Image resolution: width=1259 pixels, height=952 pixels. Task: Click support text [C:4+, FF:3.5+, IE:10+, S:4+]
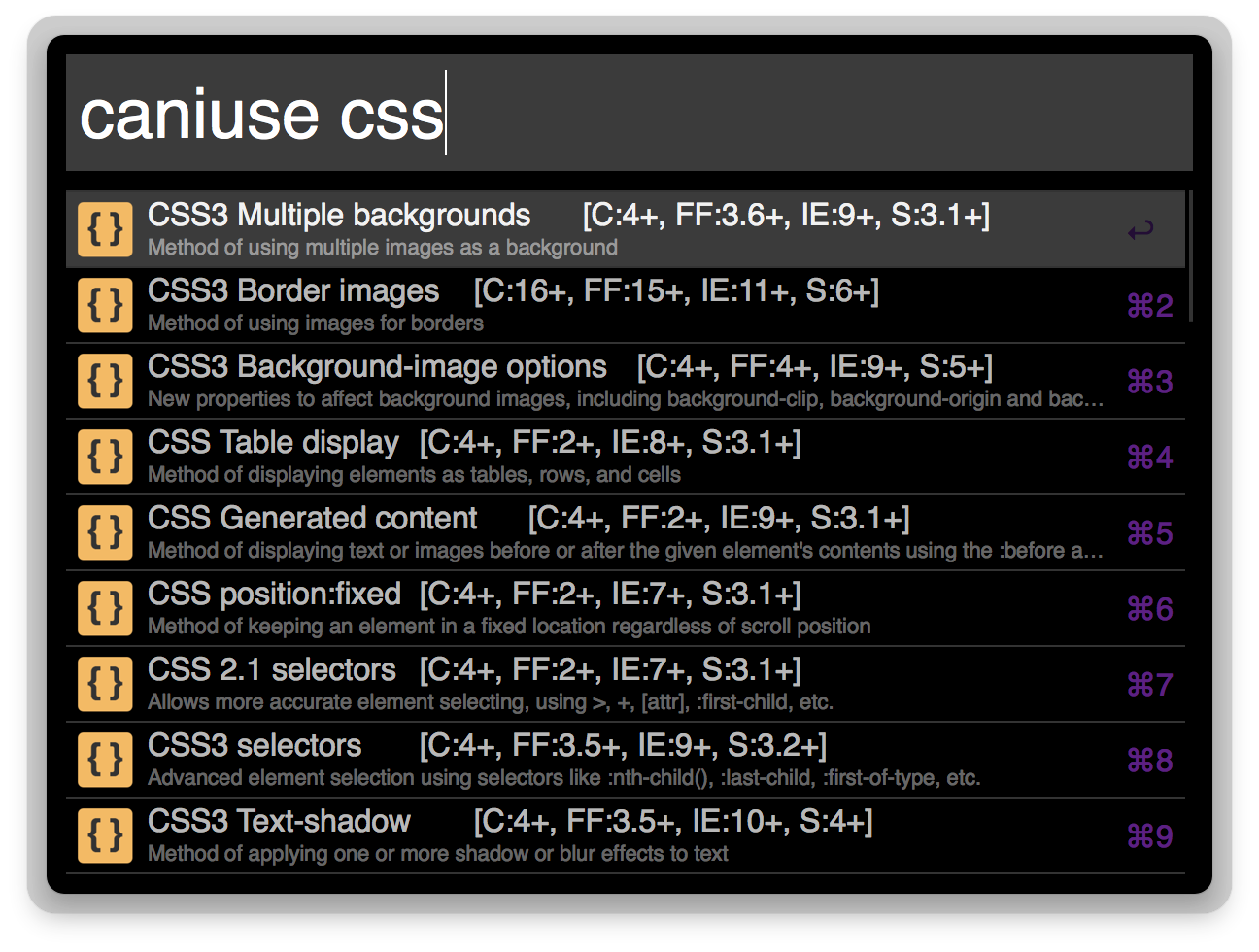point(673,822)
